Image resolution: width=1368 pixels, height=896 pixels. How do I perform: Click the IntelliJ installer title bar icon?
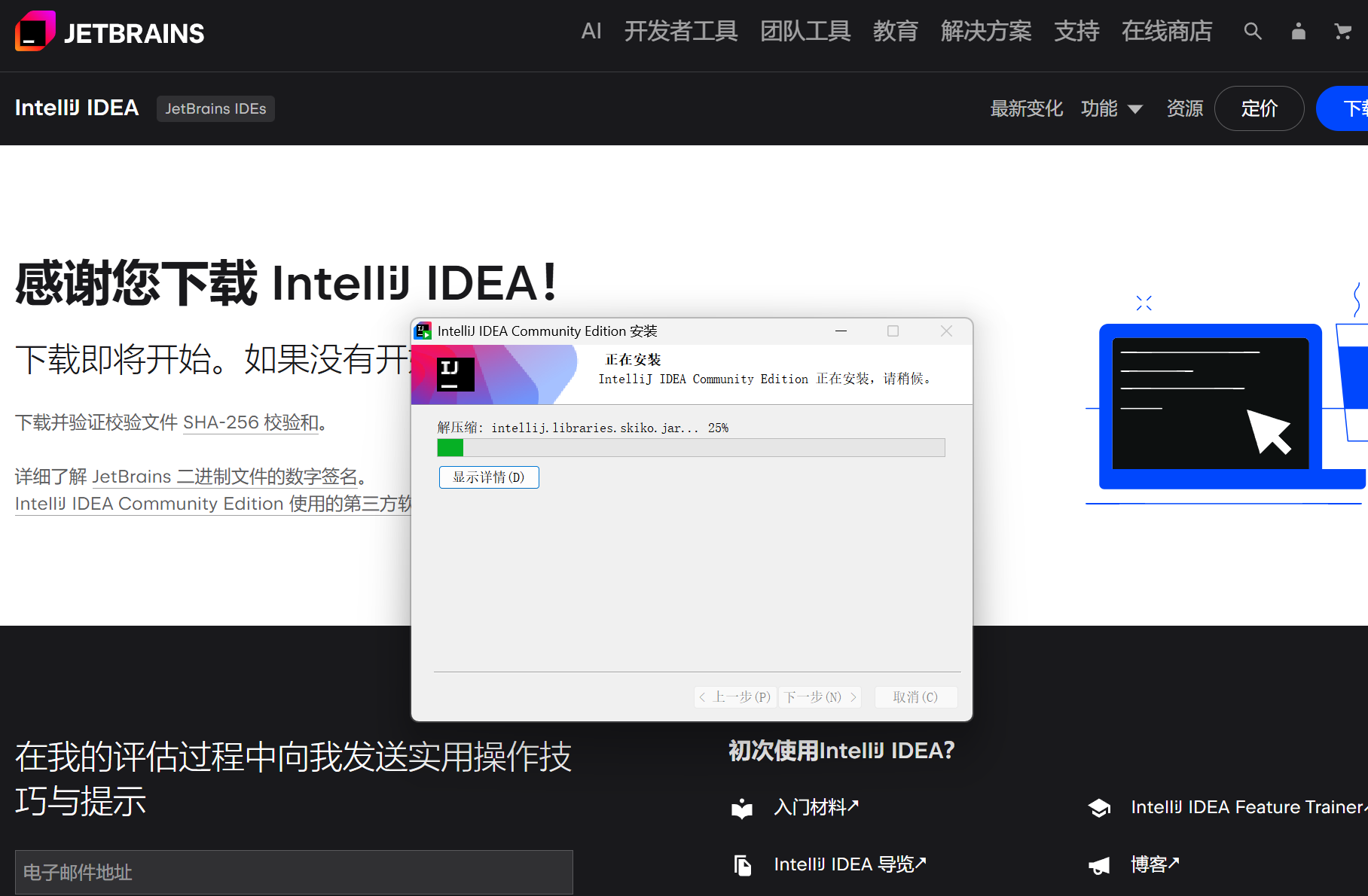coord(423,331)
